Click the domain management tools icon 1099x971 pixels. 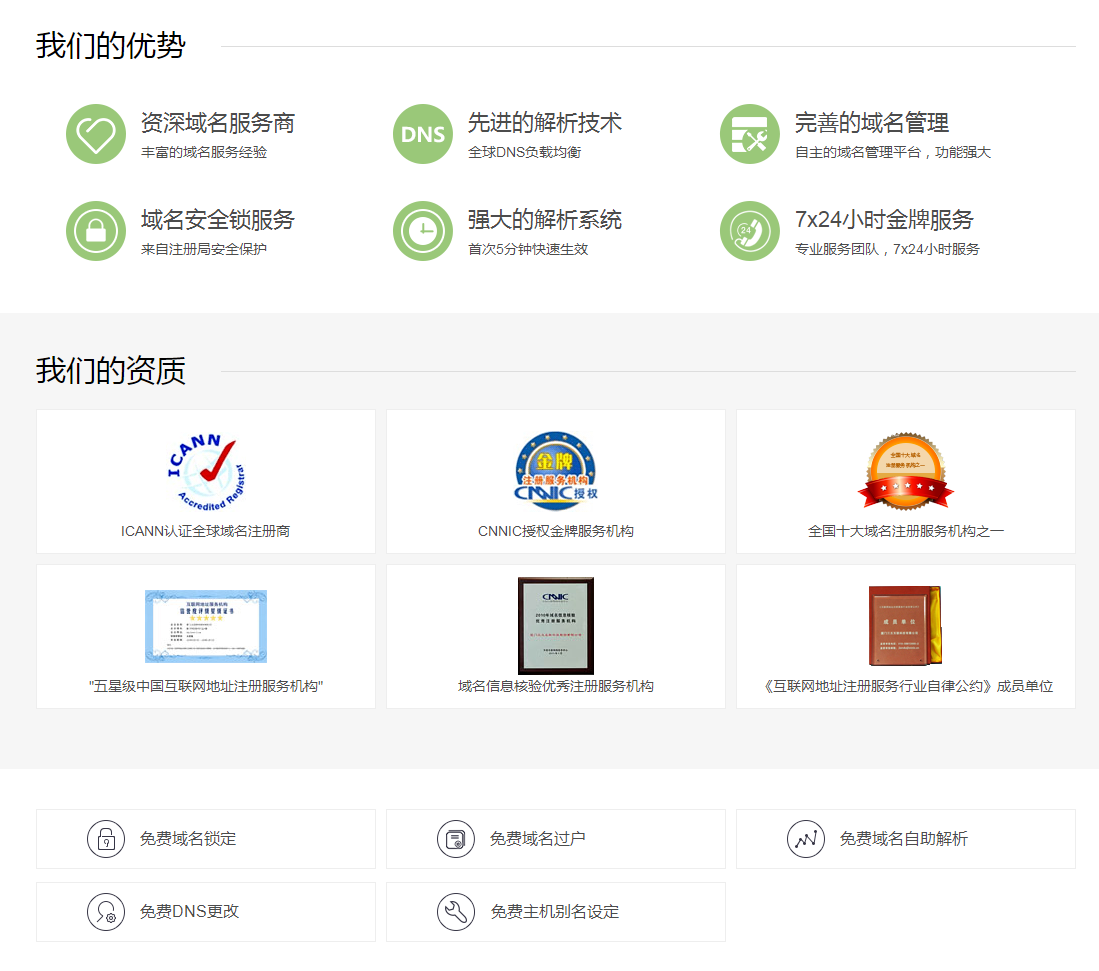click(x=749, y=134)
